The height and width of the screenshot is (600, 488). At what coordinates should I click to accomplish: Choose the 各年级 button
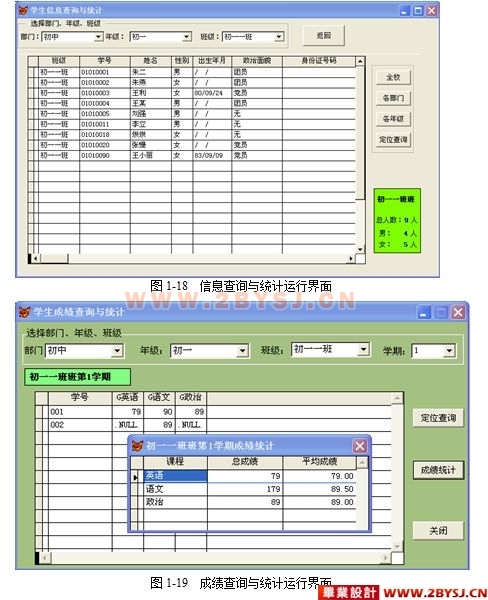pyautogui.click(x=393, y=119)
